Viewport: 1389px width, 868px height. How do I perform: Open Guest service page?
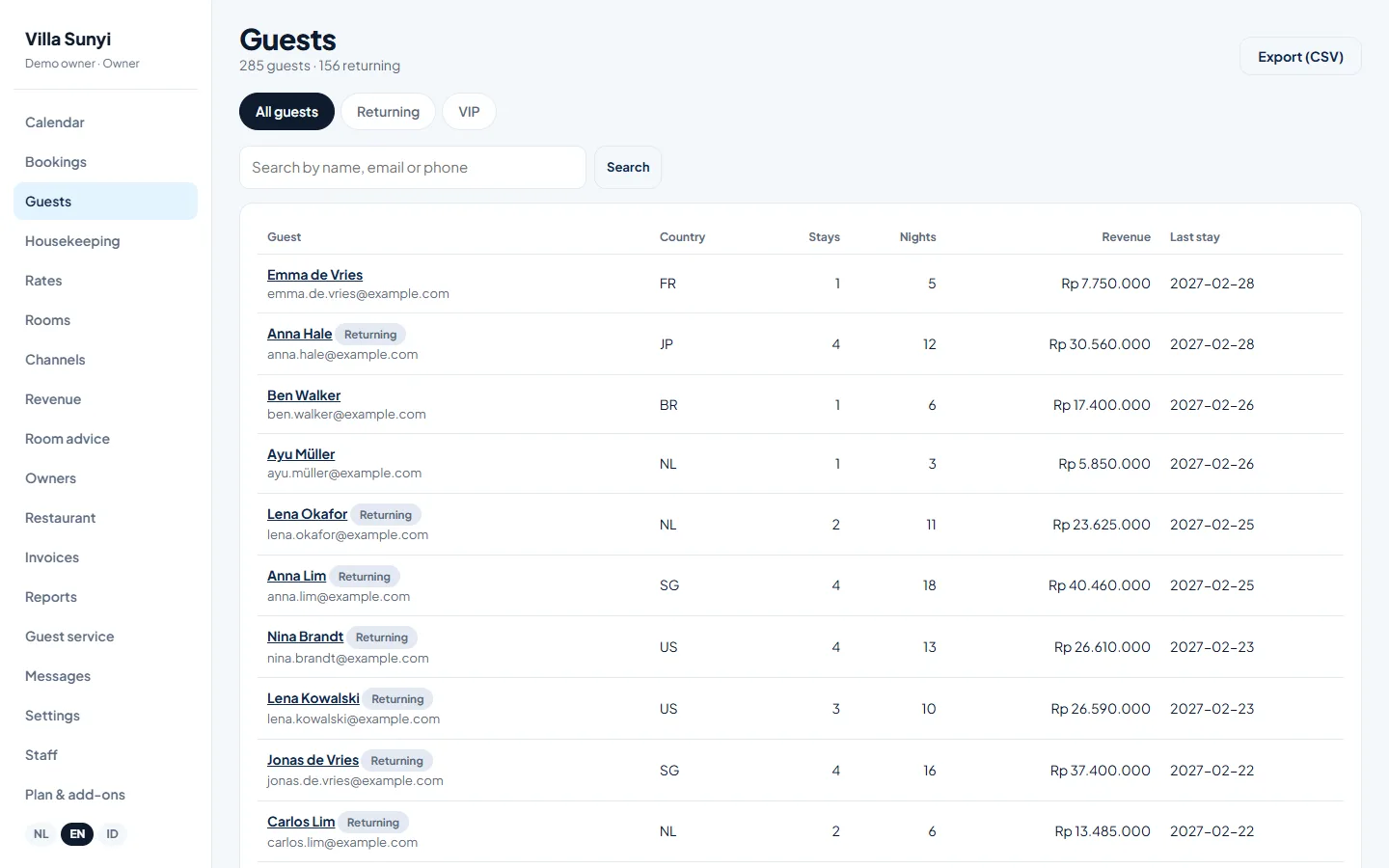pyautogui.click(x=105, y=637)
